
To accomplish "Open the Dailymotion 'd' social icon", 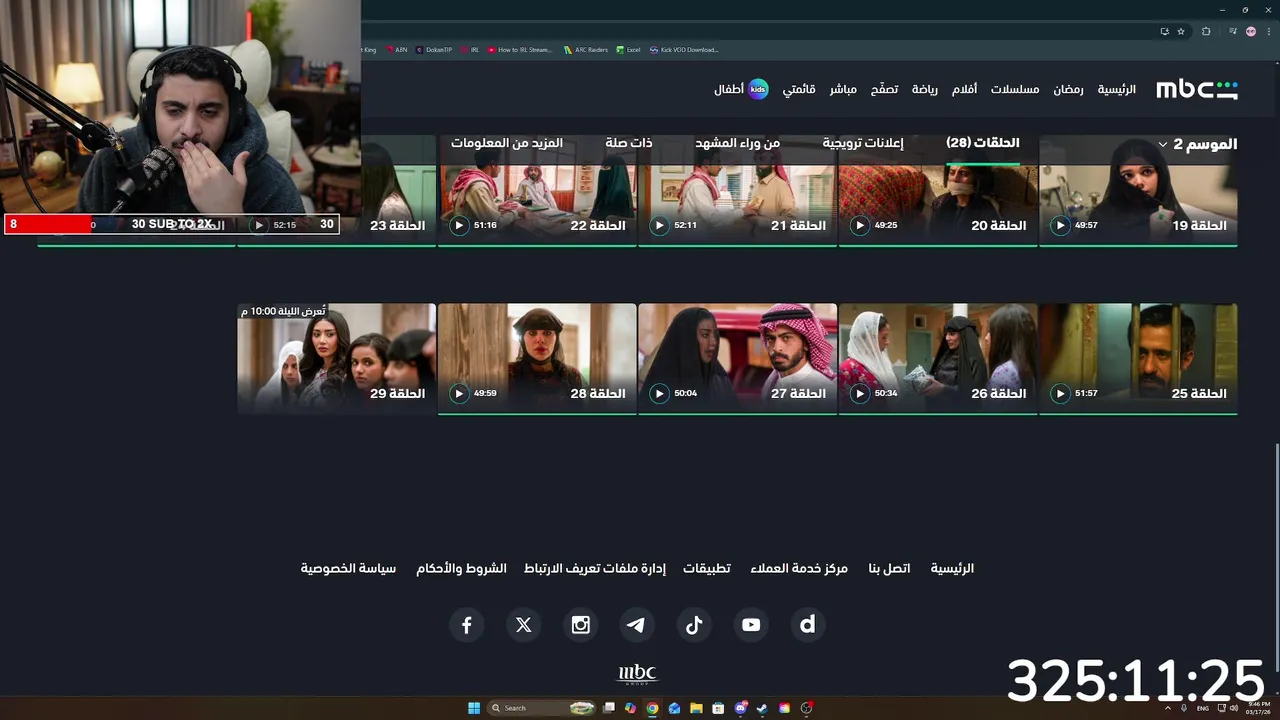I will pos(808,625).
